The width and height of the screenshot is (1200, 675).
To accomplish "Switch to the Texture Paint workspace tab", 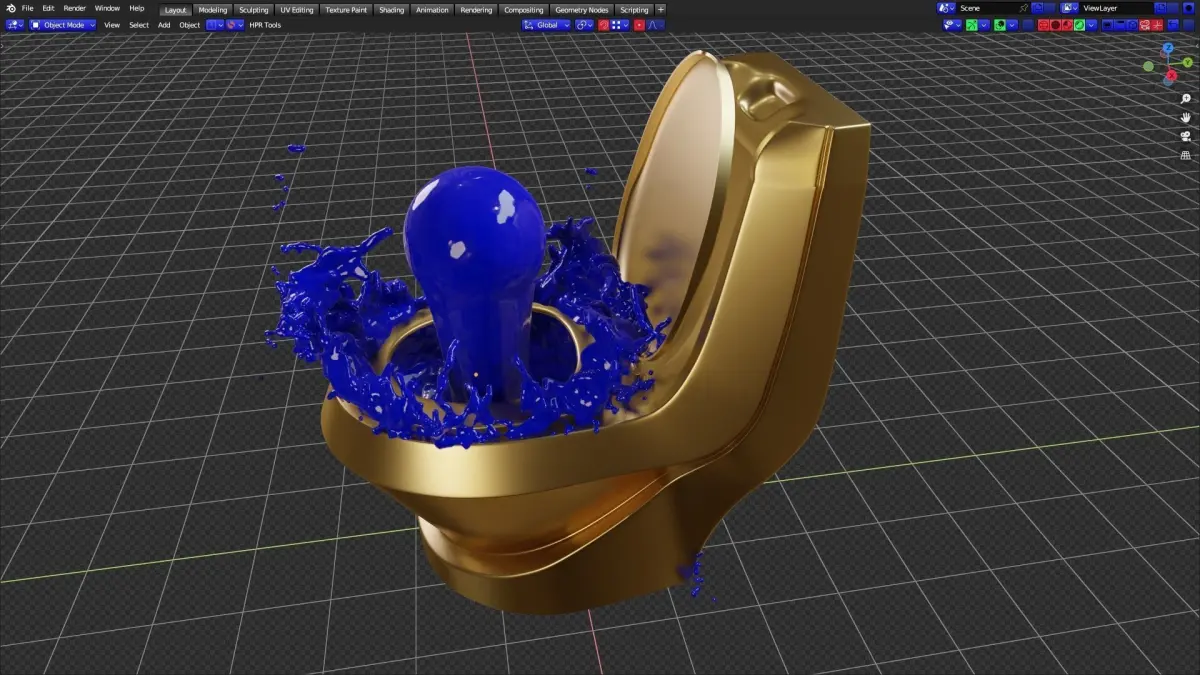I will (348, 9).
